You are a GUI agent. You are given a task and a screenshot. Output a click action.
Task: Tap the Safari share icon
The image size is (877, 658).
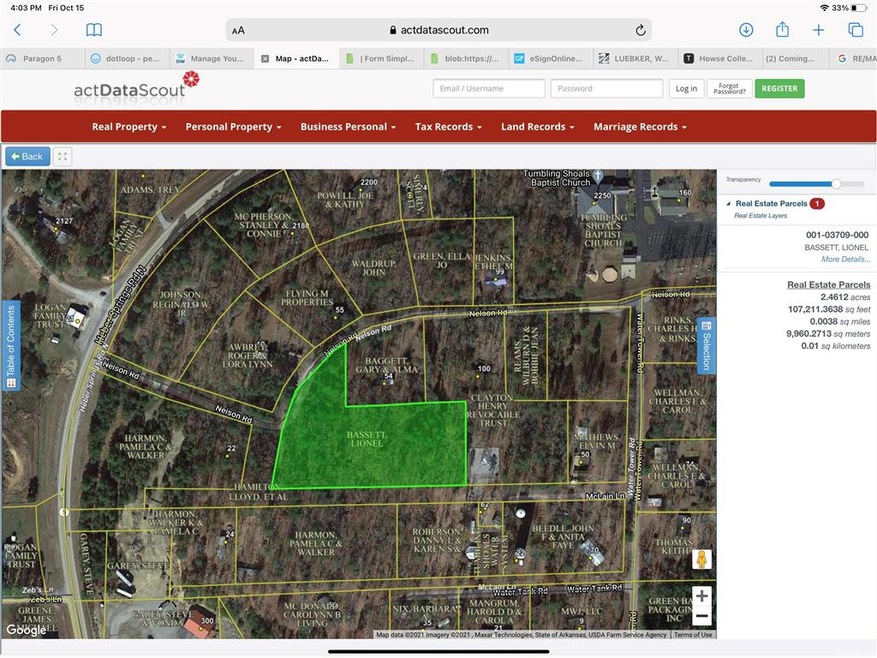pos(782,30)
